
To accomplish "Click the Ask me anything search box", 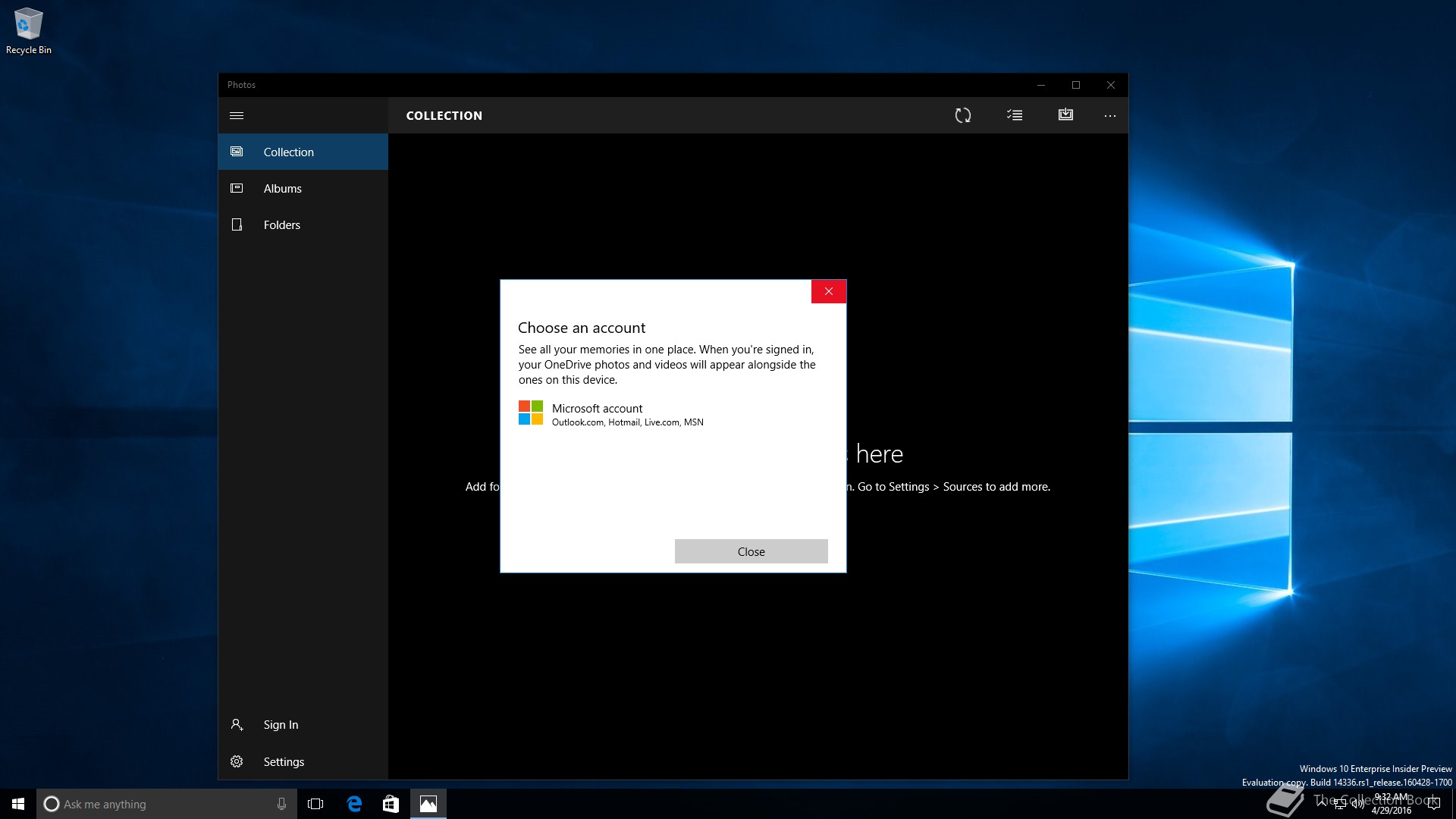I will pyautogui.click(x=159, y=804).
